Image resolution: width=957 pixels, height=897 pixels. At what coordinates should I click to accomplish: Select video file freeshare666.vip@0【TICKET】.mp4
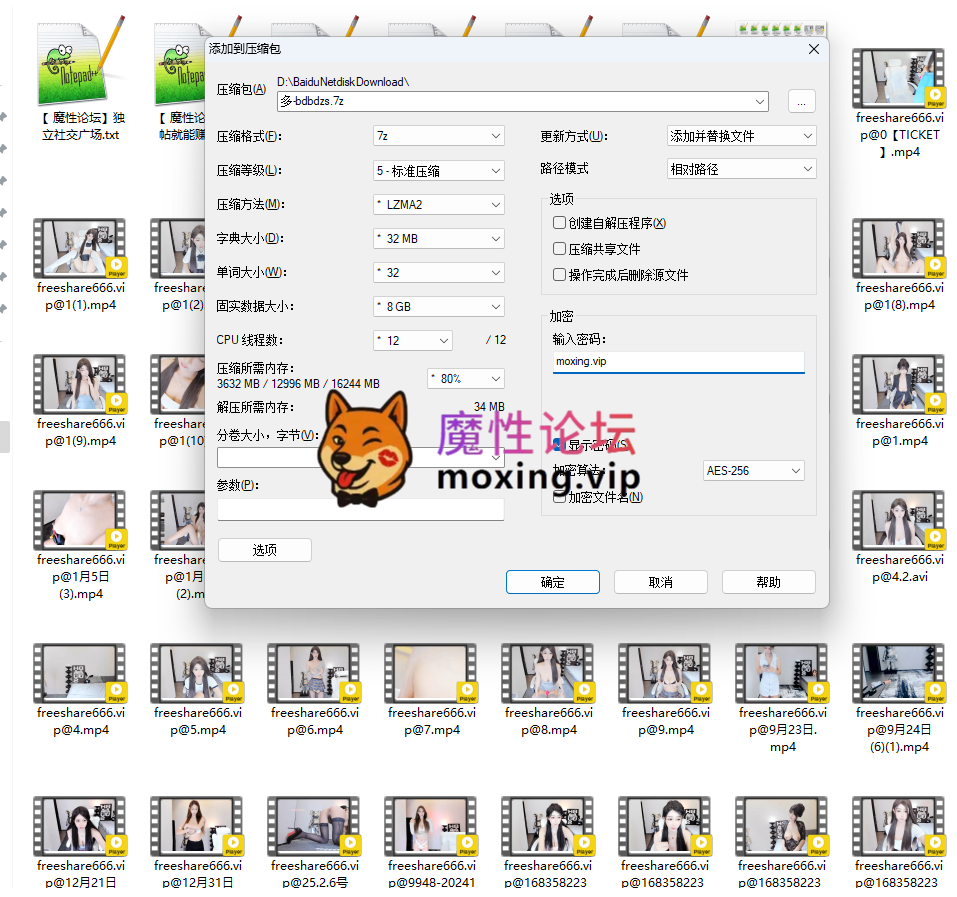click(898, 78)
